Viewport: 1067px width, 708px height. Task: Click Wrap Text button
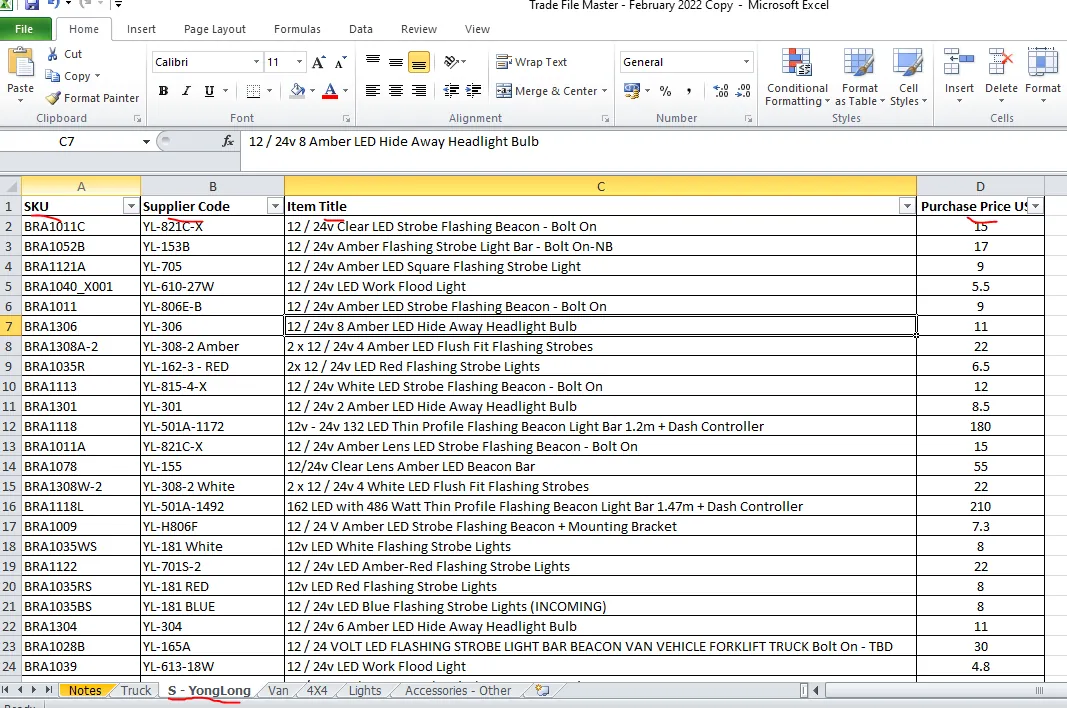click(x=531, y=62)
